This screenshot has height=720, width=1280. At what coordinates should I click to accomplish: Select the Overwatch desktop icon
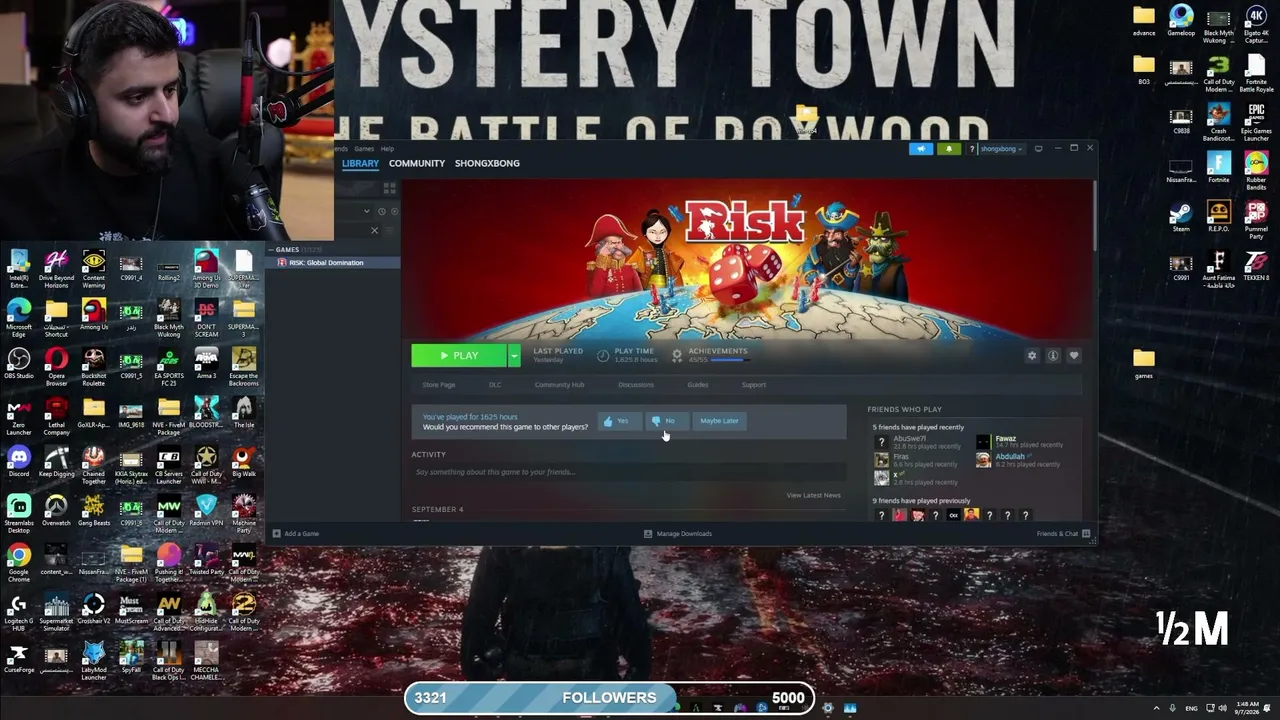pyautogui.click(x=56, y=511)
